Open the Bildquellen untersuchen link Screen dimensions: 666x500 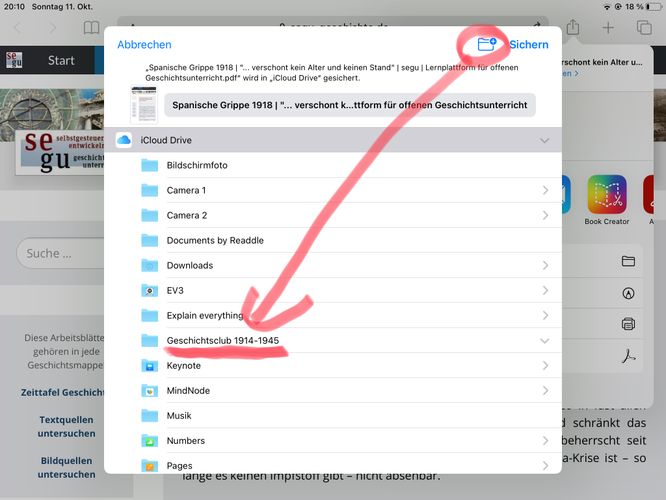(x=66, y=467)
